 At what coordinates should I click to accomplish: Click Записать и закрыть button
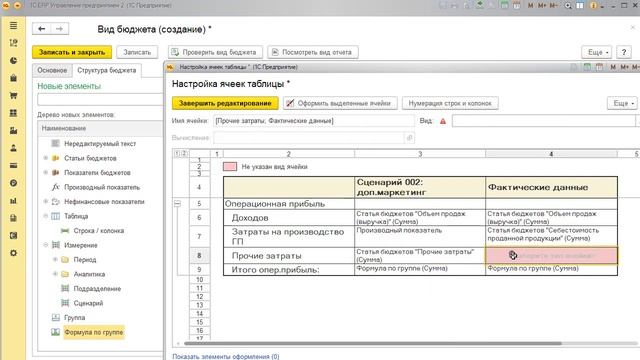[x=72, y=52]
